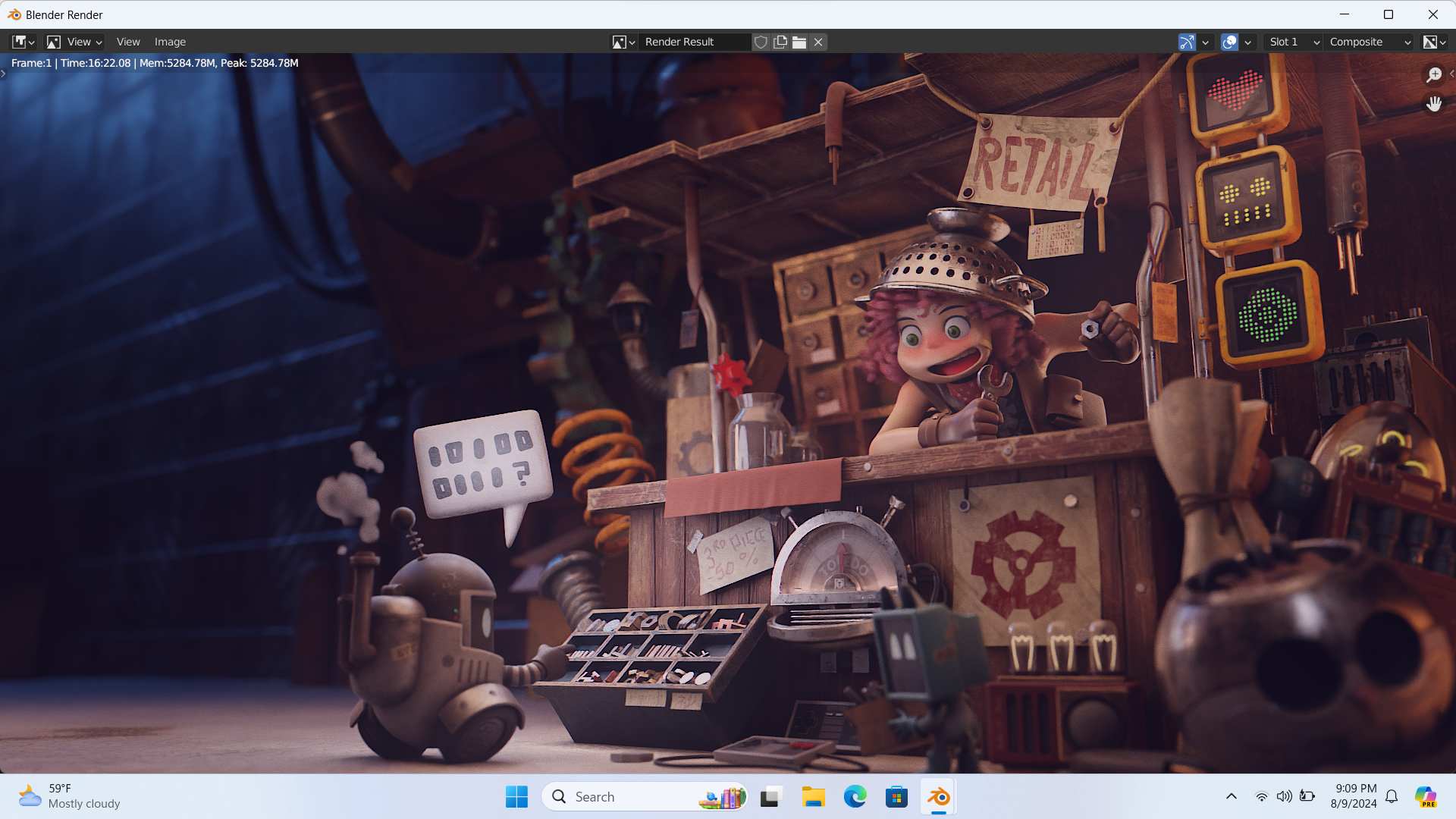Click the open image folder icon

pos(799,42)
